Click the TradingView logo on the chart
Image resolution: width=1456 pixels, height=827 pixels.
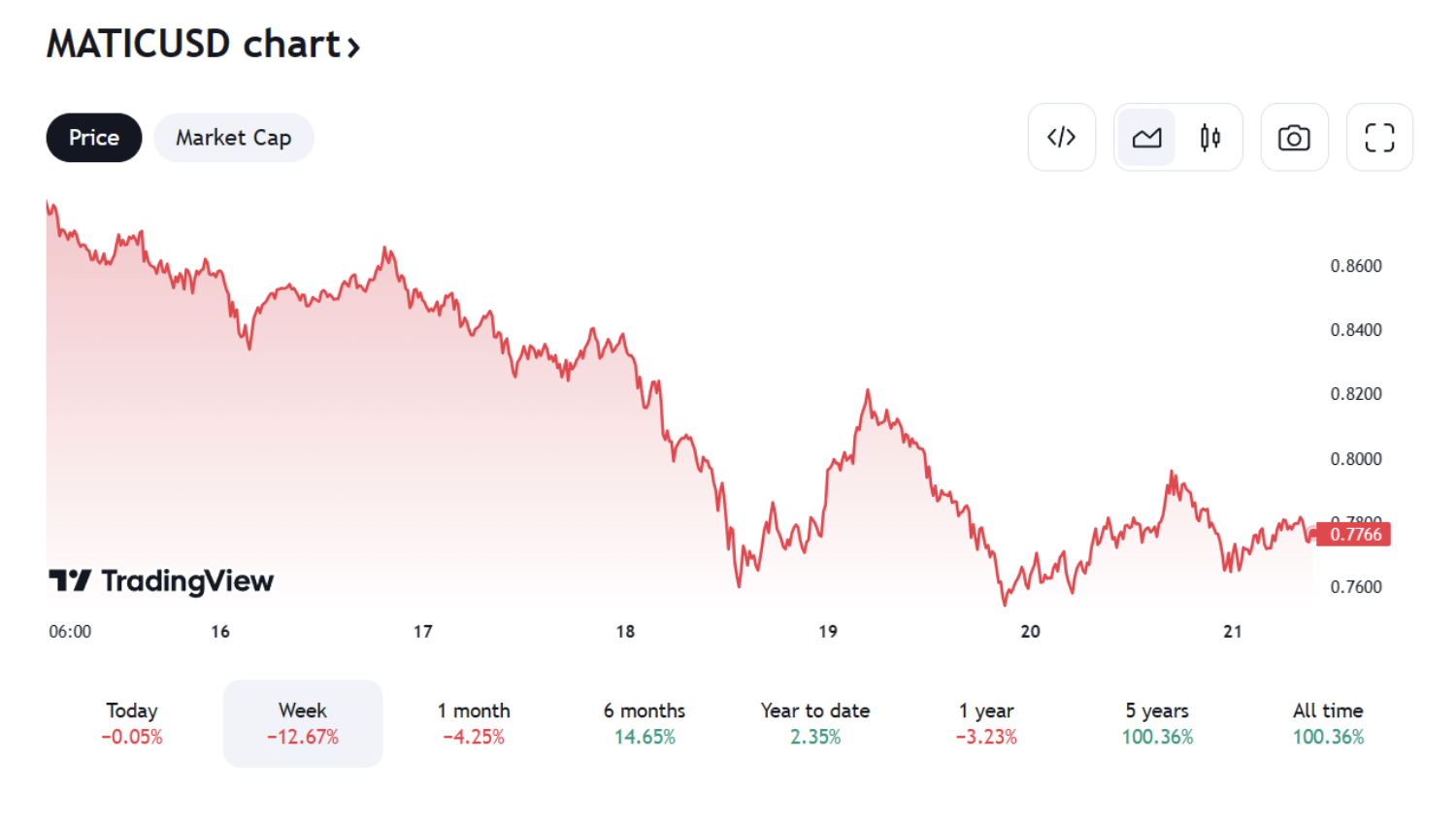coord(161,580)
